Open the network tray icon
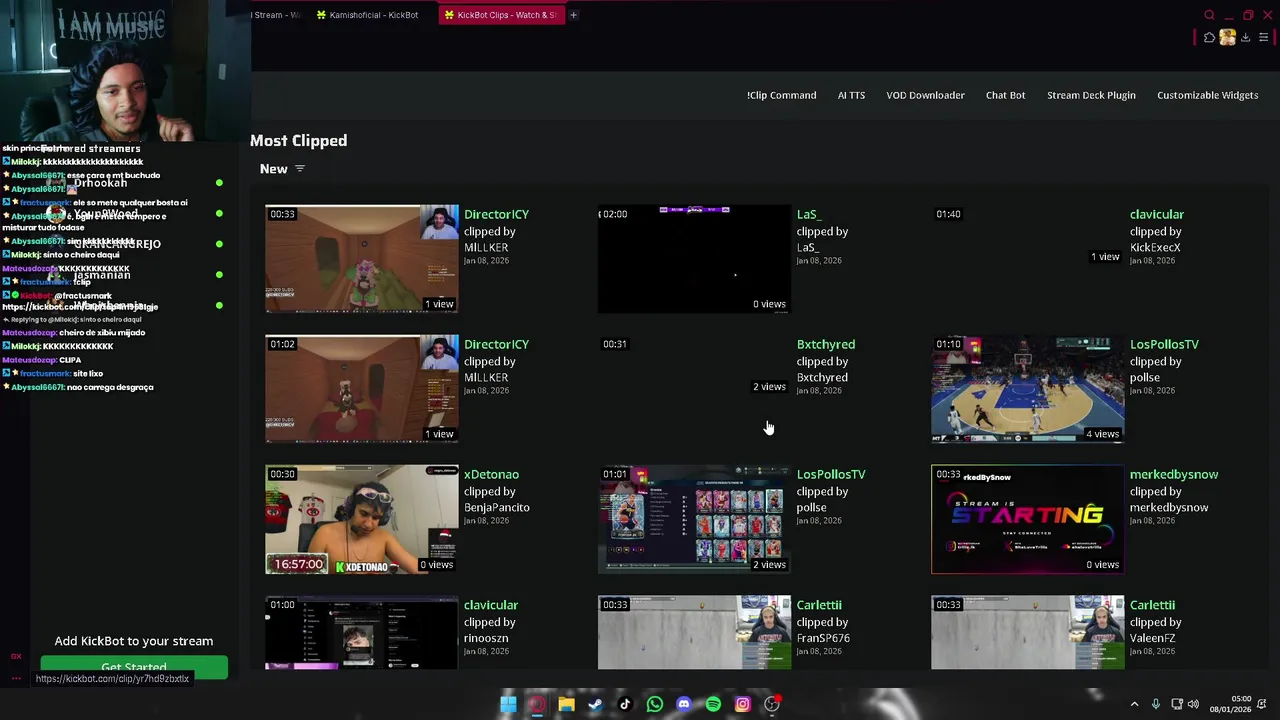The height and width of the screenshot is (720, 1280). coord(1176,704)
